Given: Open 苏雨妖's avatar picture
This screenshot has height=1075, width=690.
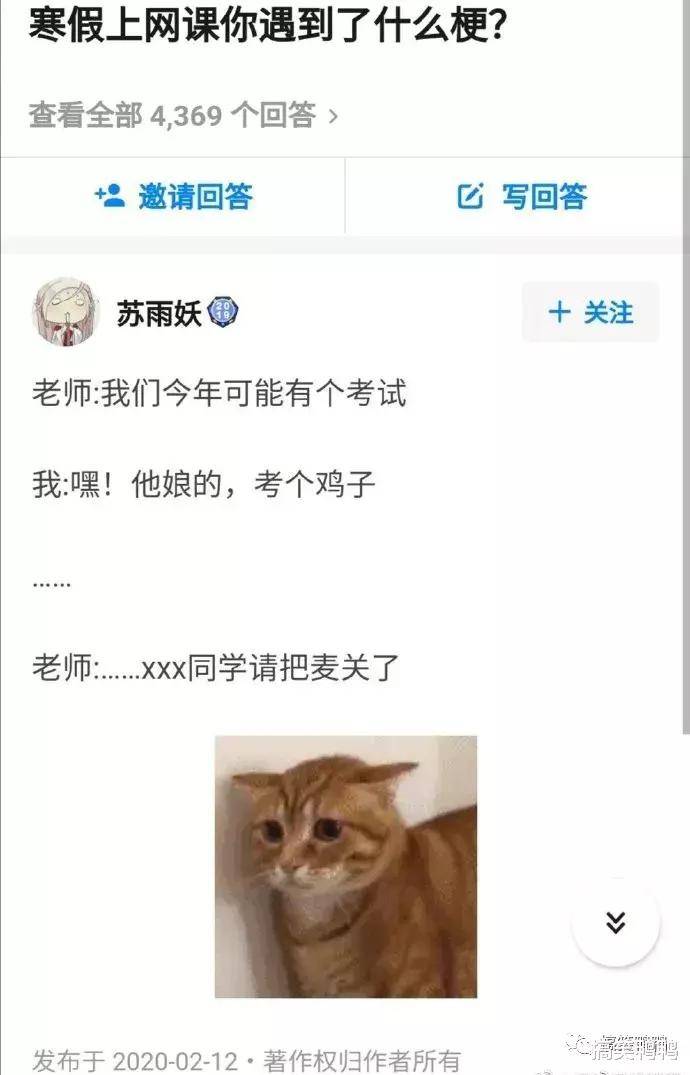Looking at the screenshot, I should point(67,313).
